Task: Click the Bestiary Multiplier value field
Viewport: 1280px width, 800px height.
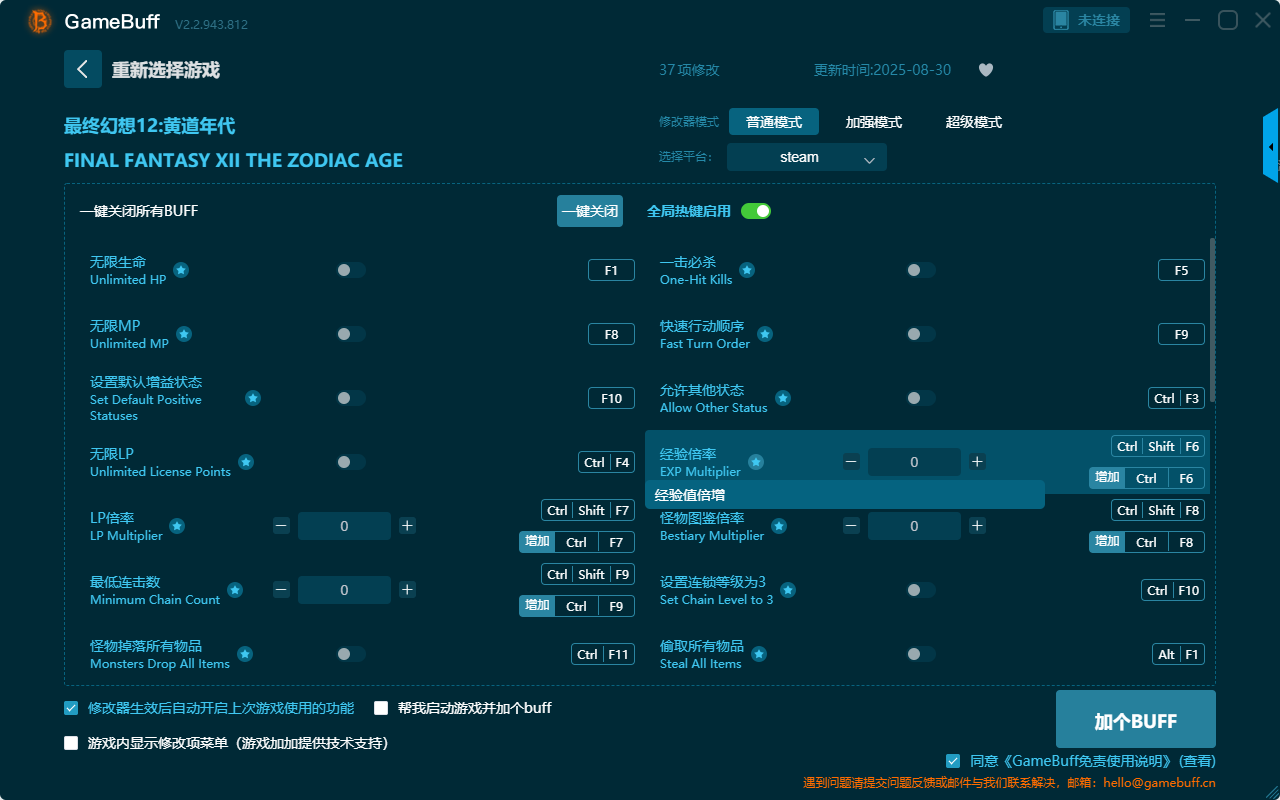Action: (x=914, y=526)
